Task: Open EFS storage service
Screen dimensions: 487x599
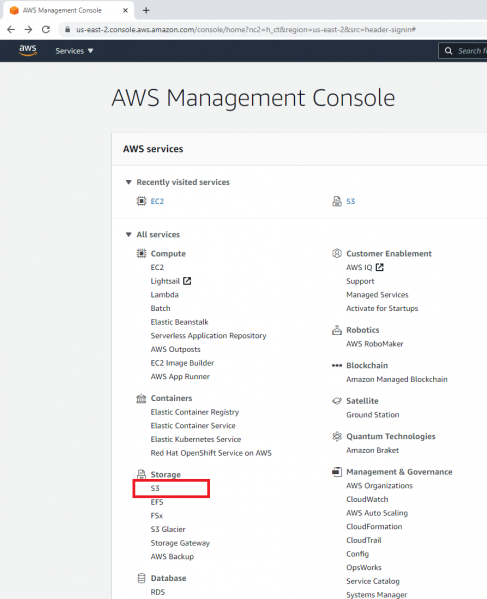Action: (157, 502)
